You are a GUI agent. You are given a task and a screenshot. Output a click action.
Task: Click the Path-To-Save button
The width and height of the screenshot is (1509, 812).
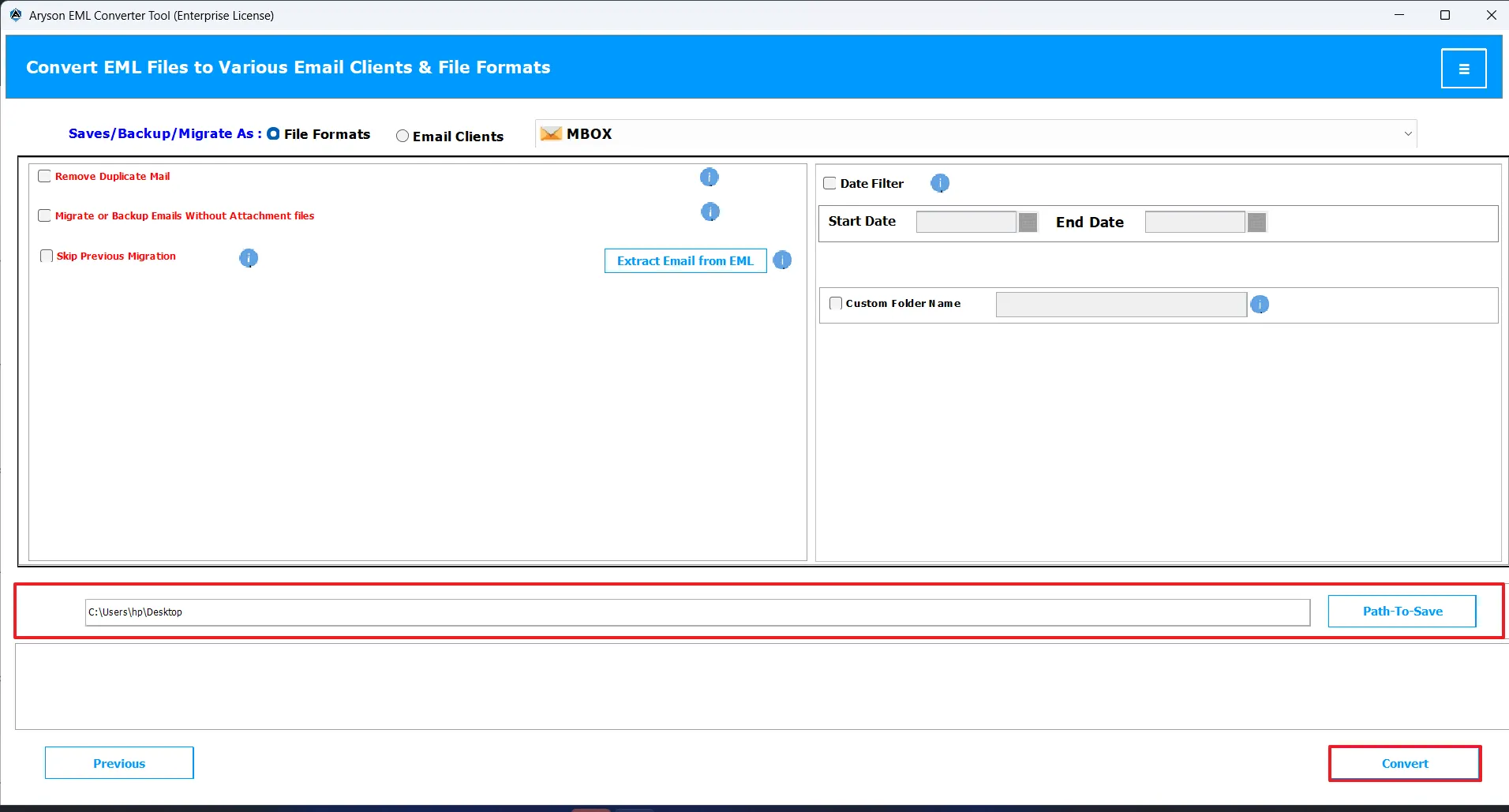(1402, 612)
